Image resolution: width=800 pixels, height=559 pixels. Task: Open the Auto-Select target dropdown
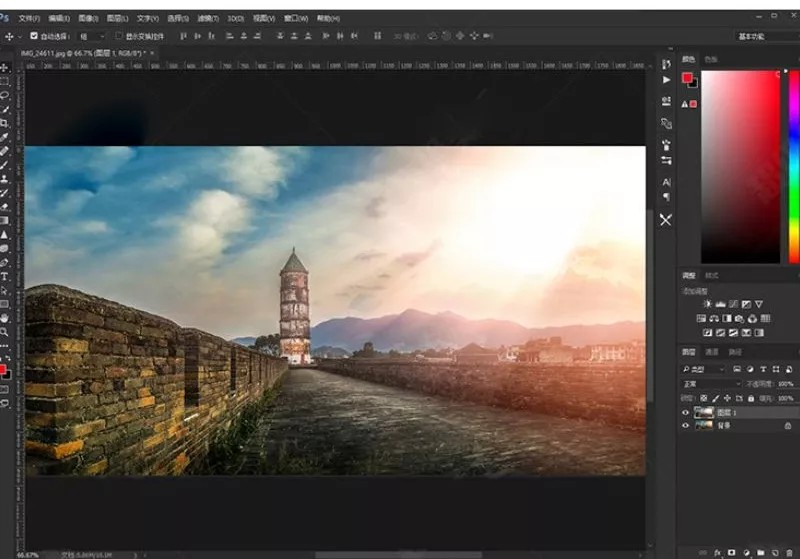91,36
